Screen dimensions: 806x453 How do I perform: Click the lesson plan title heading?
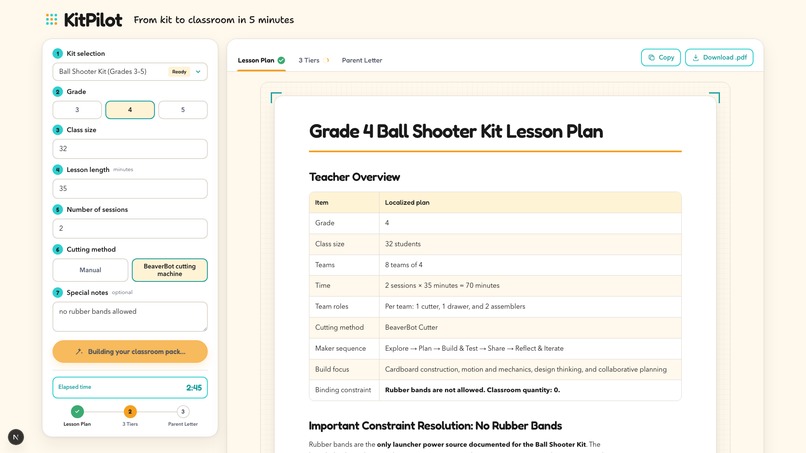point(455,131)
